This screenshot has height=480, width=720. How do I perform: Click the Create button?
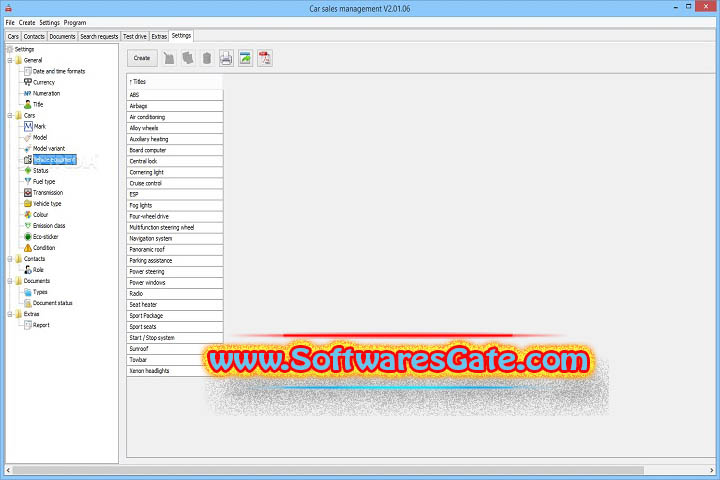pyautogui.click(x=142, y=58)
